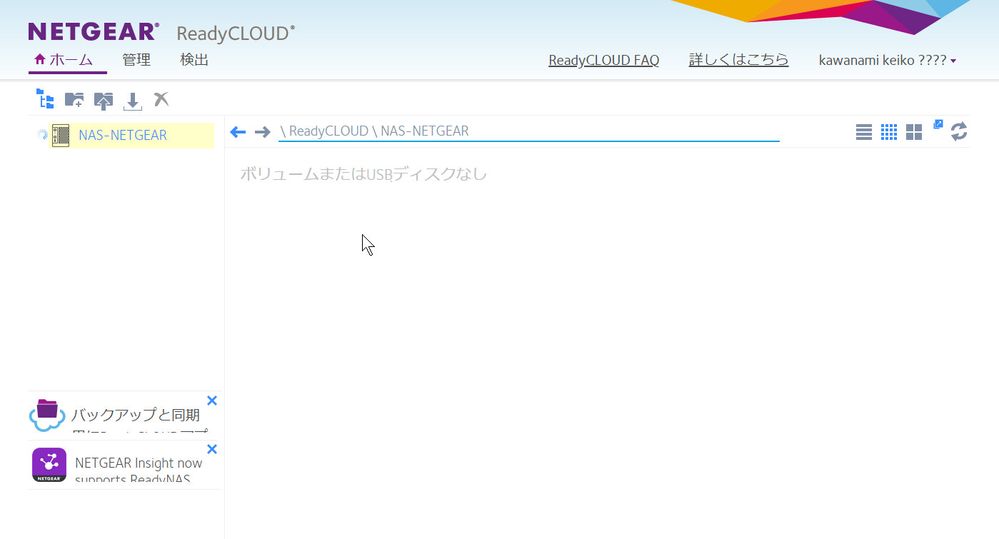The width and height of the screenshot is (999, 539).
Task: Open the 管理 tab
Action: (x=136, y=60)
